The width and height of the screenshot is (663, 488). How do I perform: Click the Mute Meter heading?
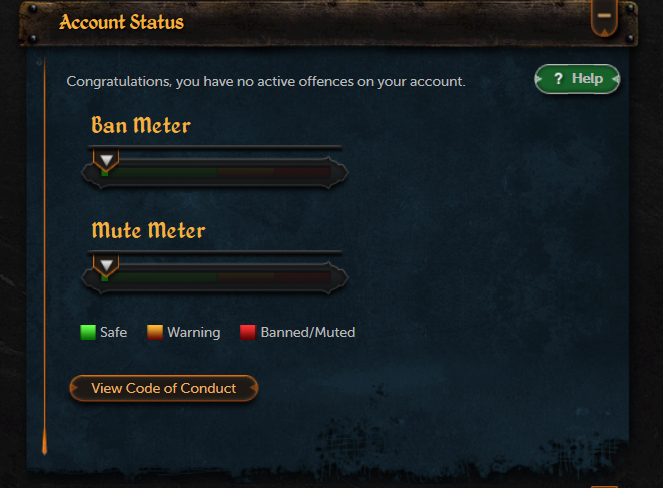(x=148, y=230)
